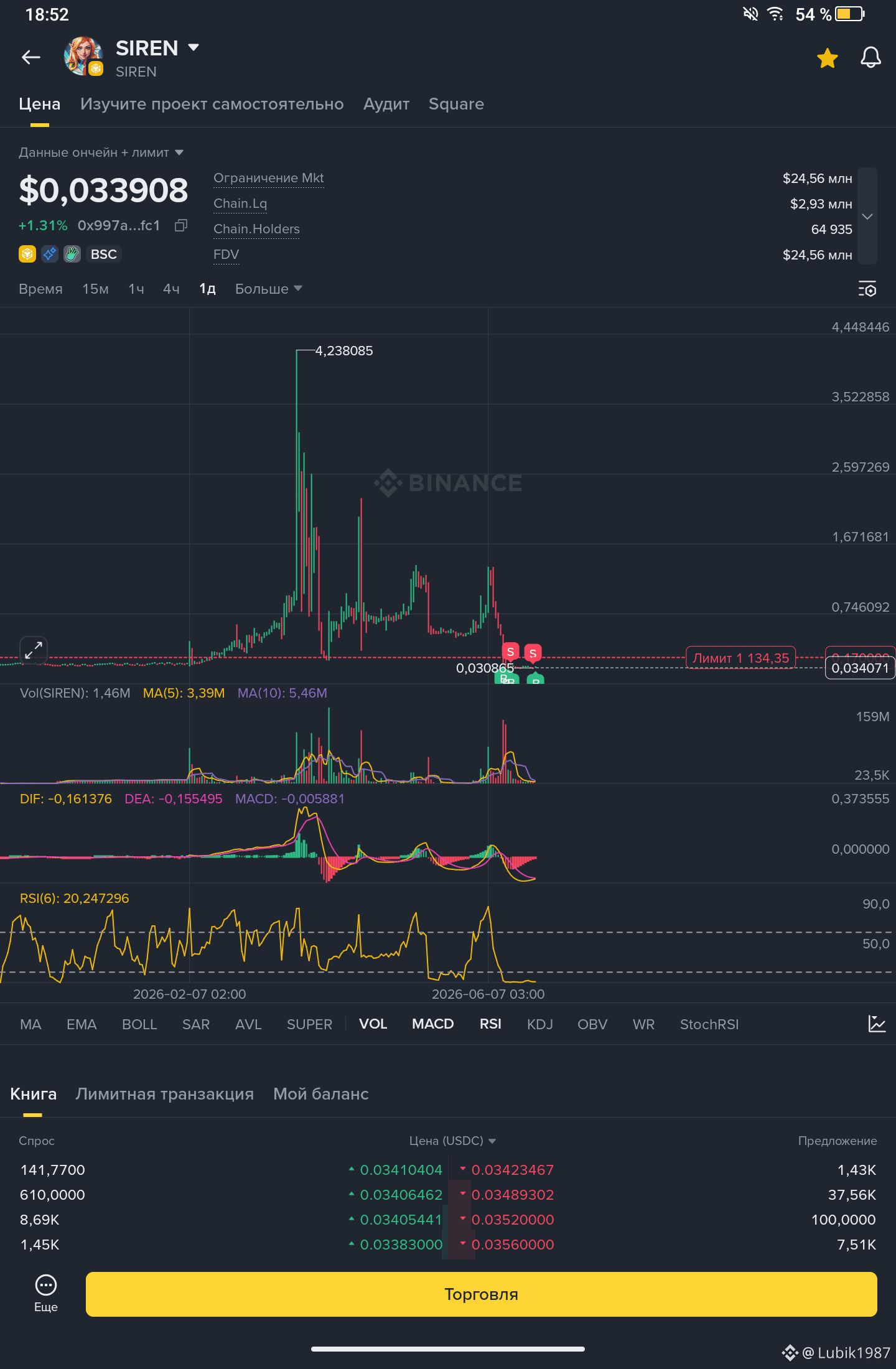
Task: Select Время chart mode
Action: coord(40,289)
